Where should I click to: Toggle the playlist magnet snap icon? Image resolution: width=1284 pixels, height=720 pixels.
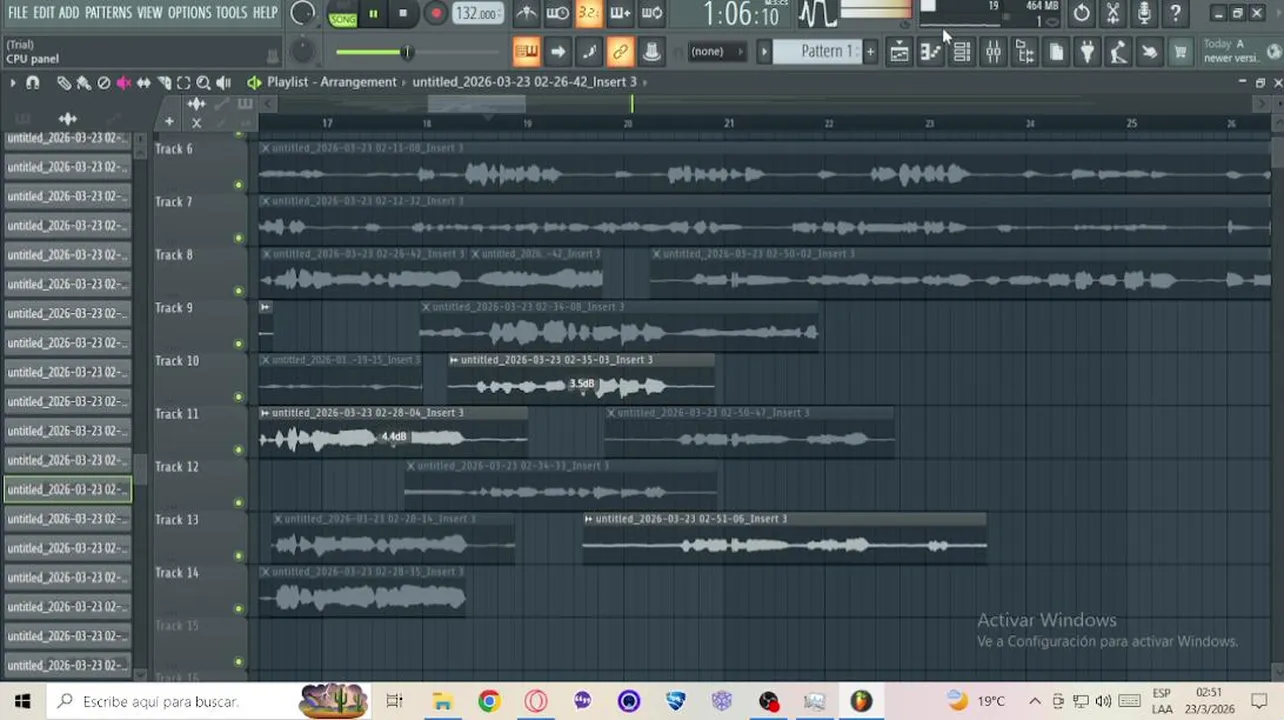[33, 83]
